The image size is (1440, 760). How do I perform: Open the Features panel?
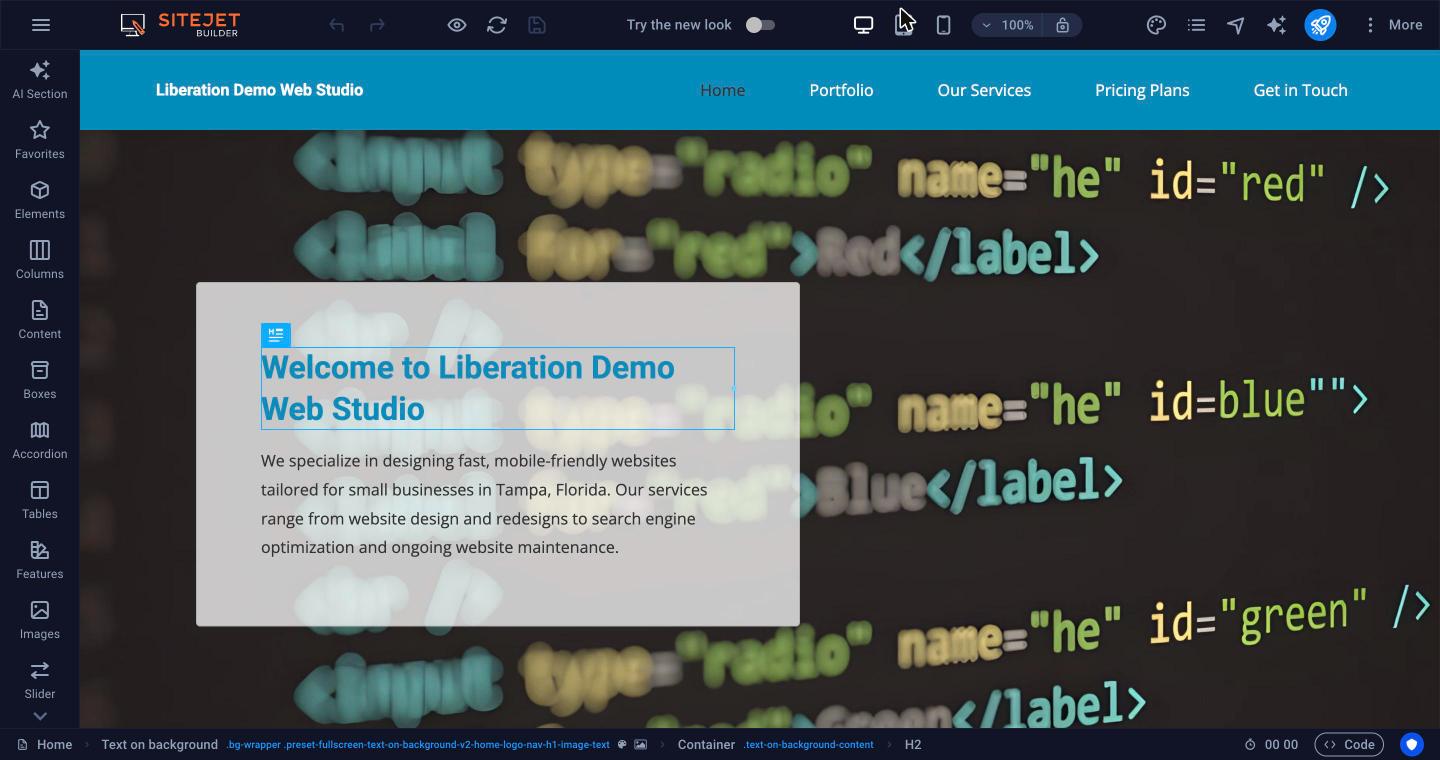pos(40,560)
